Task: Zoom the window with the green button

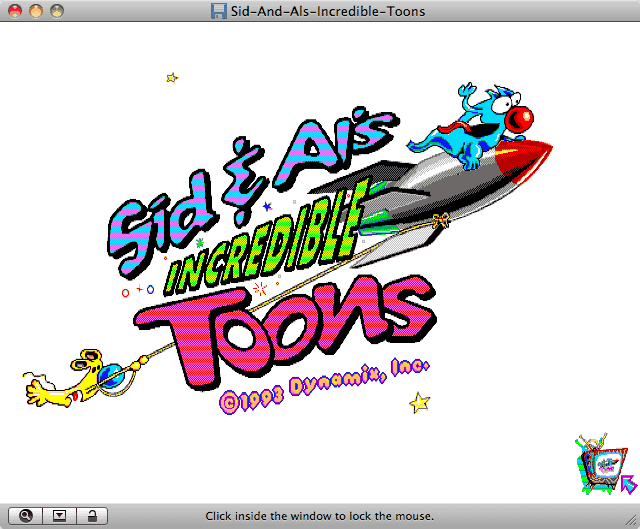Action: coord(57,11)
